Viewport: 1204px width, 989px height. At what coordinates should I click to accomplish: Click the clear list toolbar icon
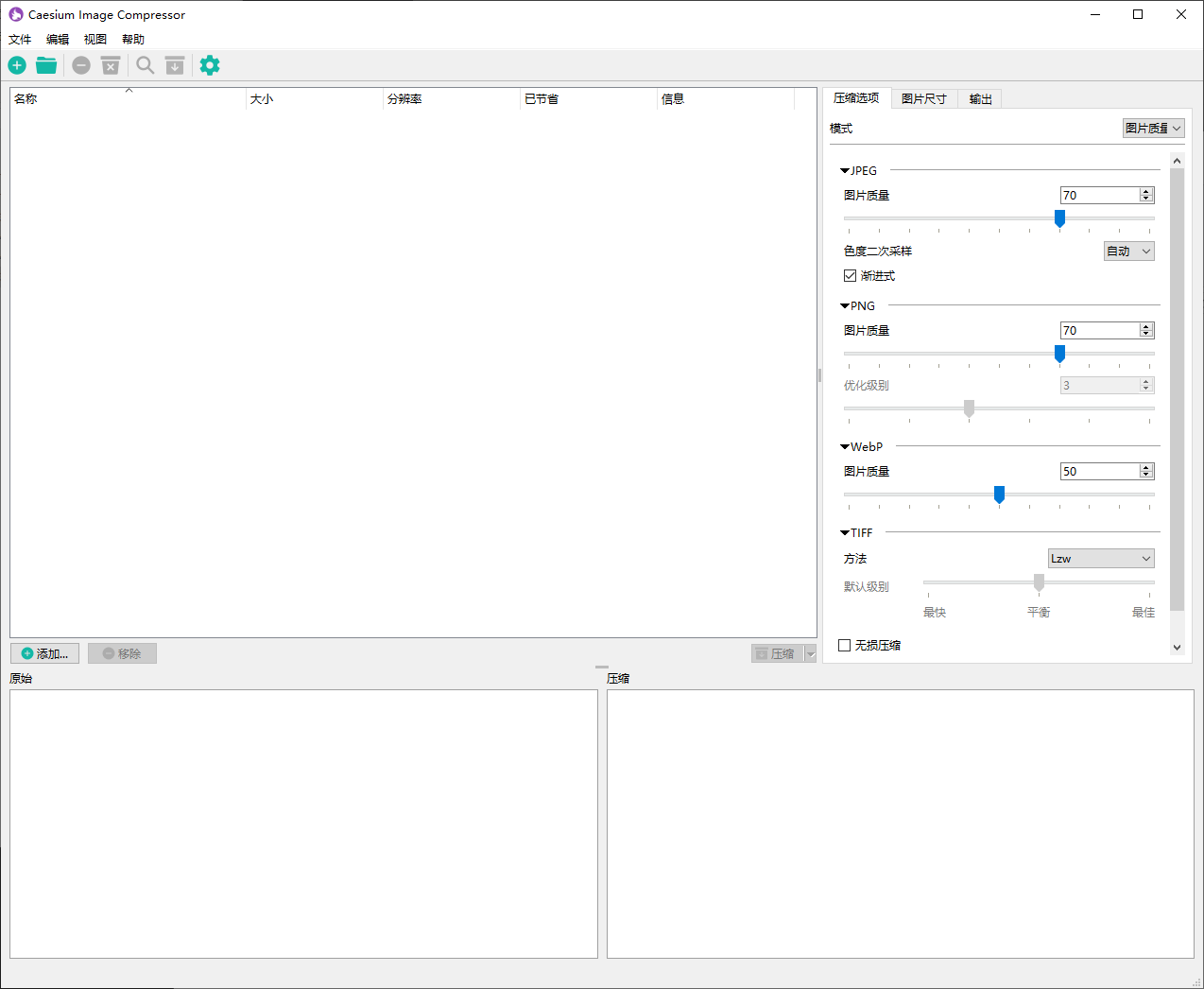[111, 65]
